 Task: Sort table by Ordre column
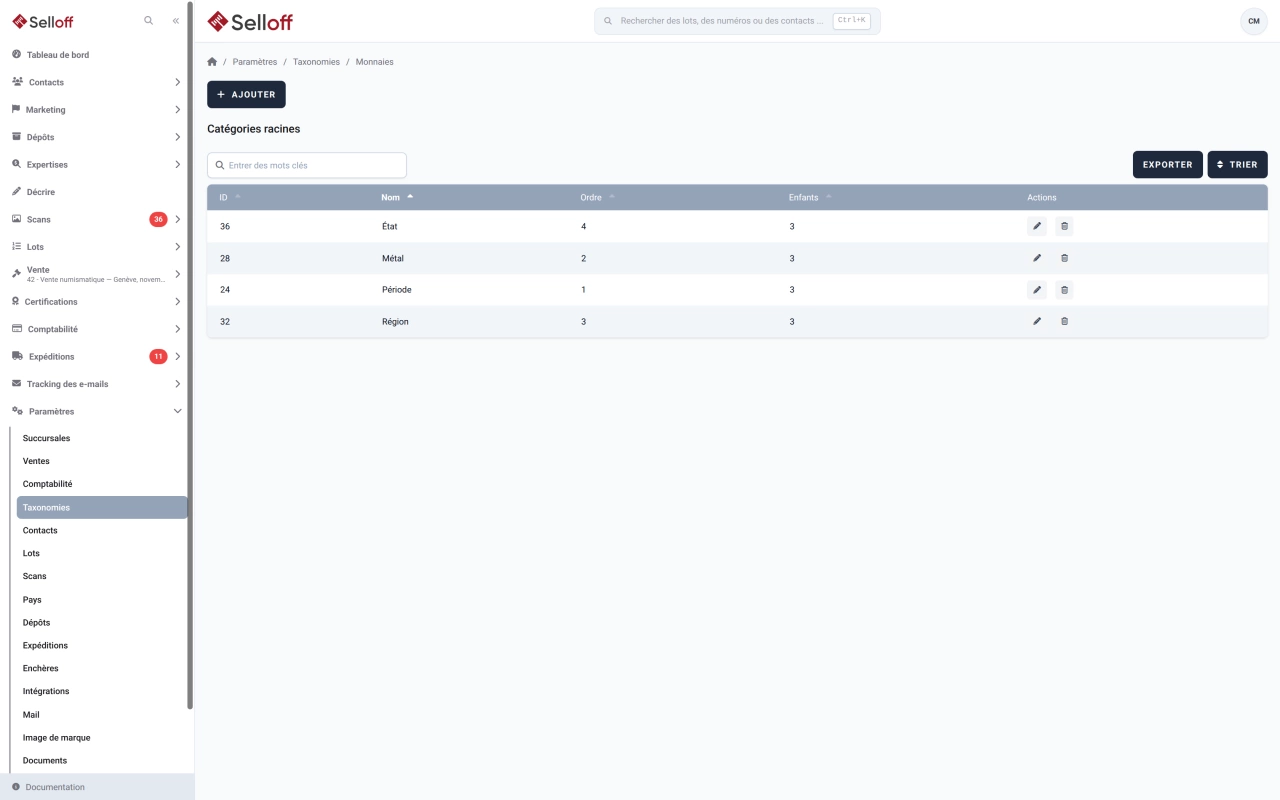point(597,197)
